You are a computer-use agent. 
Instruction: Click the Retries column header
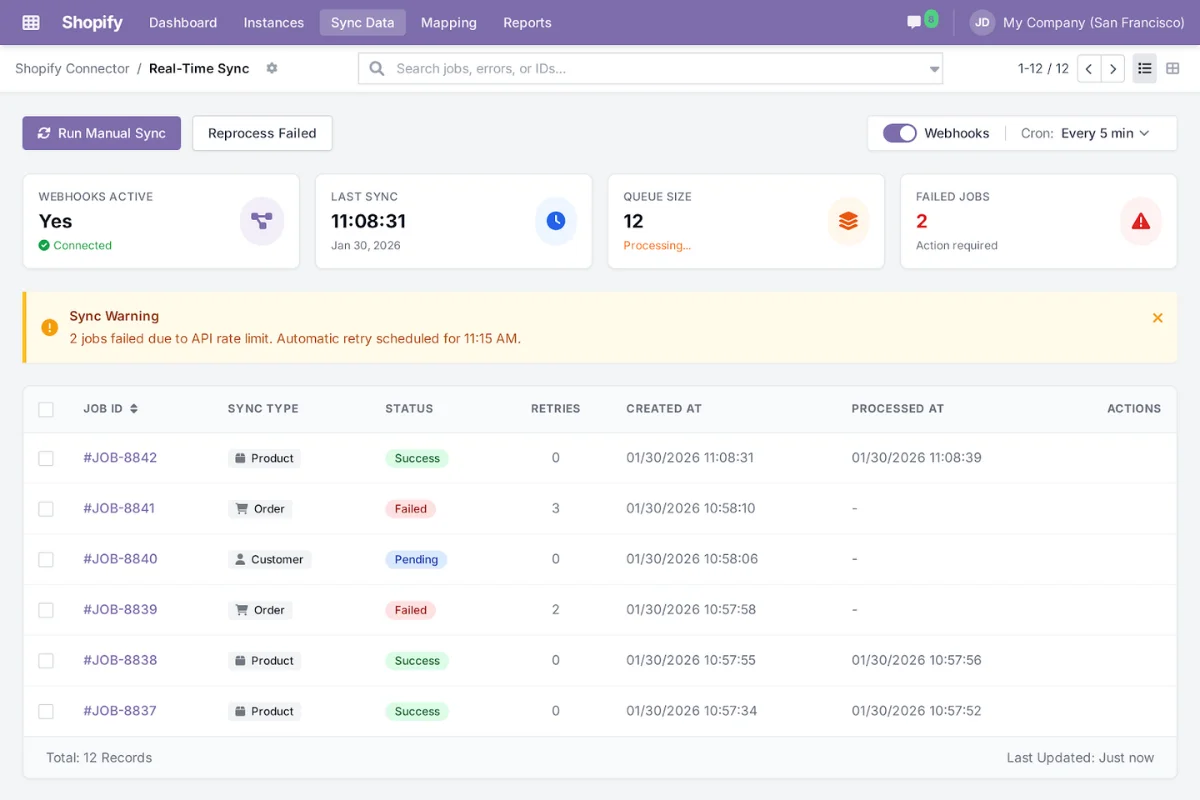click(x=555, y=408)
